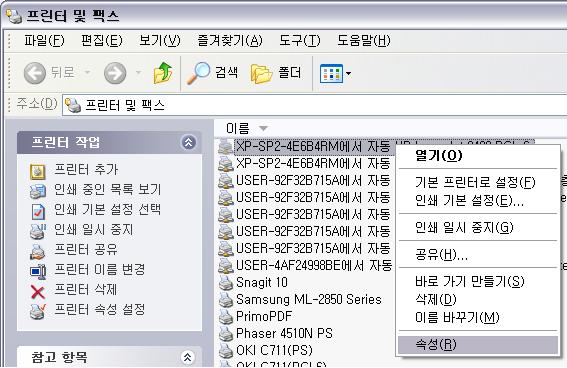Click the 인쇄 기본 설정 선택 icon
The image size is (567, 368).
[38, 211]
